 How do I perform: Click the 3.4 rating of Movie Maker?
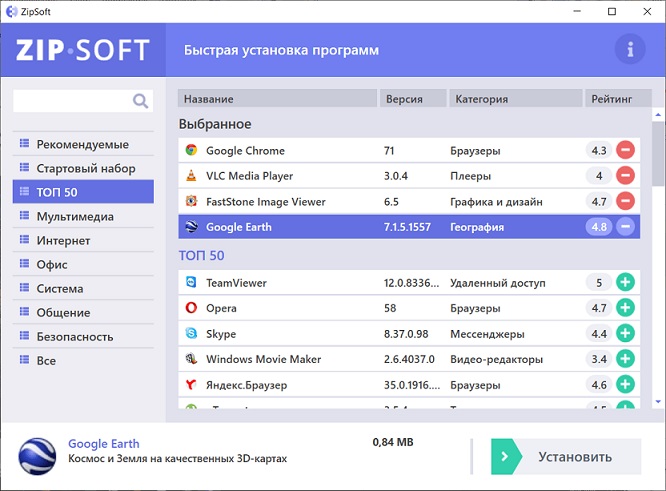click(598, 359)
